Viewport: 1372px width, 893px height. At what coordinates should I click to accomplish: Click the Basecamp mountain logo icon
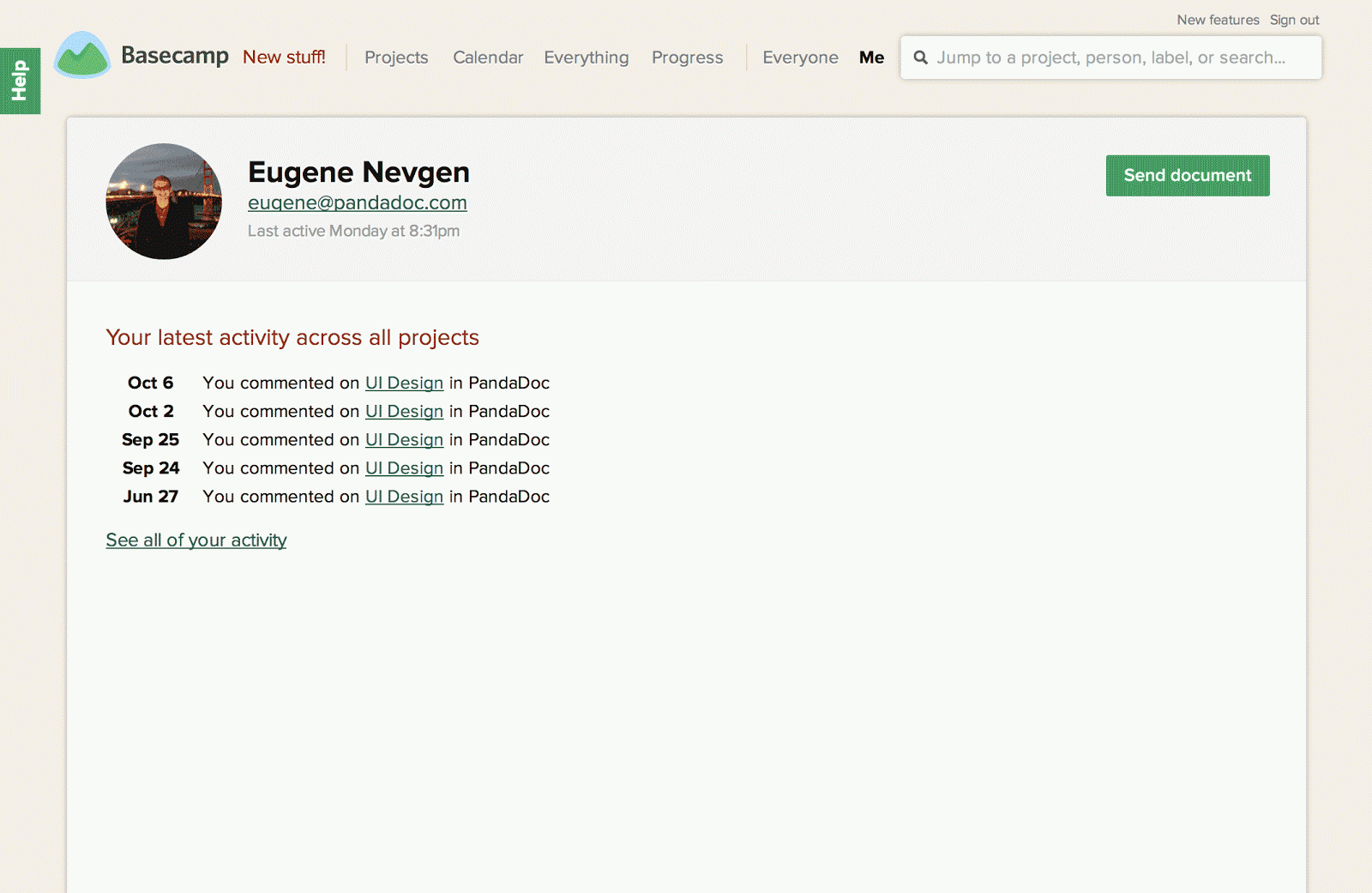[x=82, y=56]
